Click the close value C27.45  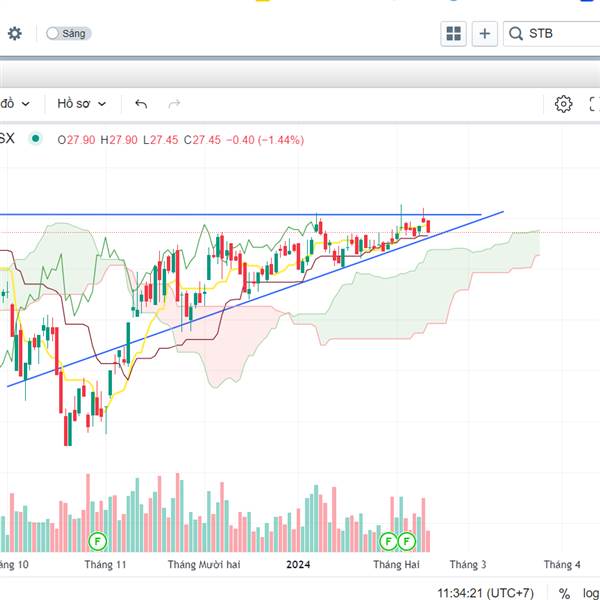(x=202, y=140)
